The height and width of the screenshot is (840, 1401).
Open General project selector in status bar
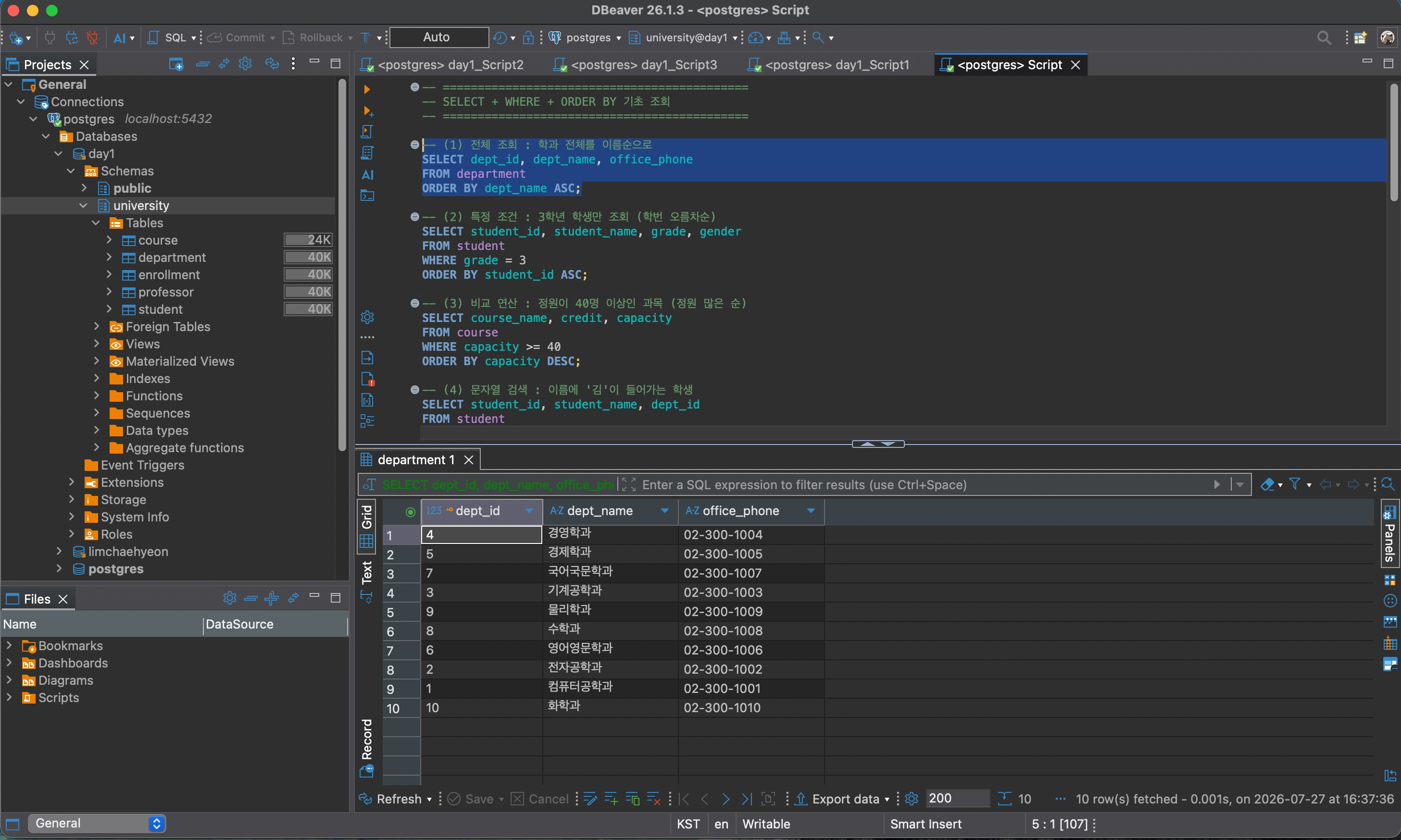coord(97,824)
